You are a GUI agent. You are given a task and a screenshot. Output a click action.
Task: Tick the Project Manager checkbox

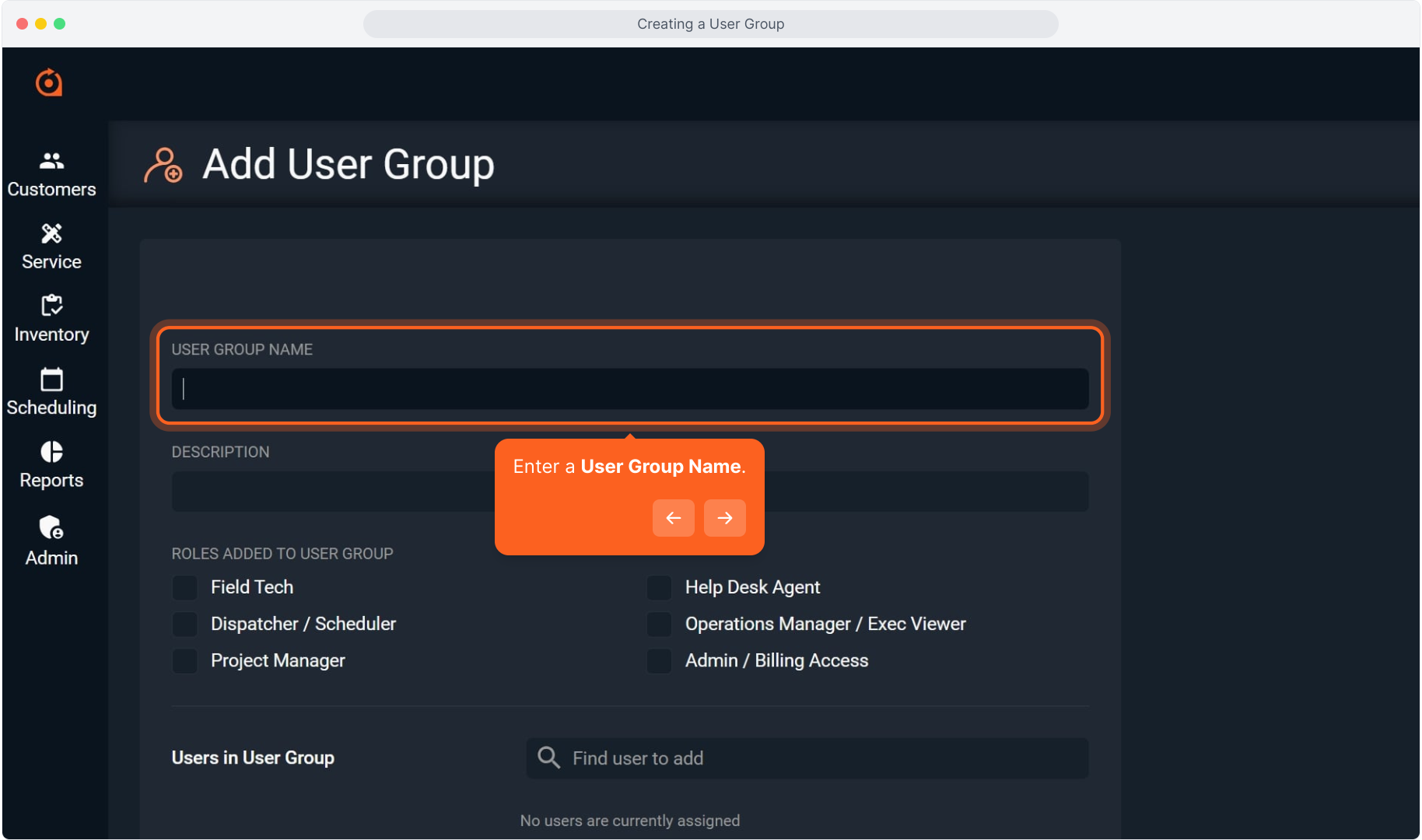[x=185, y=660]
